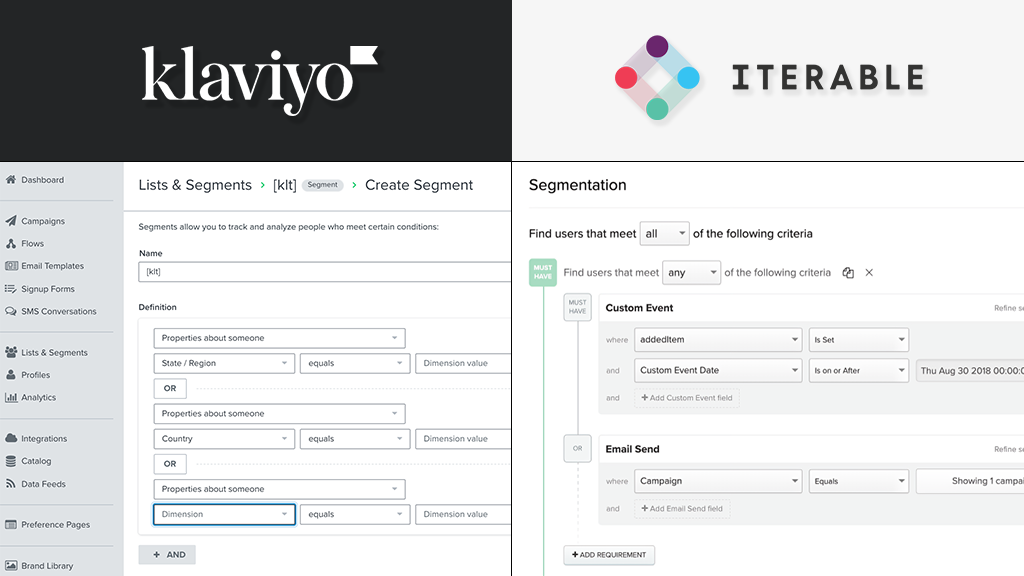Open Lists & Segments from the breadcrumb
Viewport: 1024px width, 576px height.
195,185
